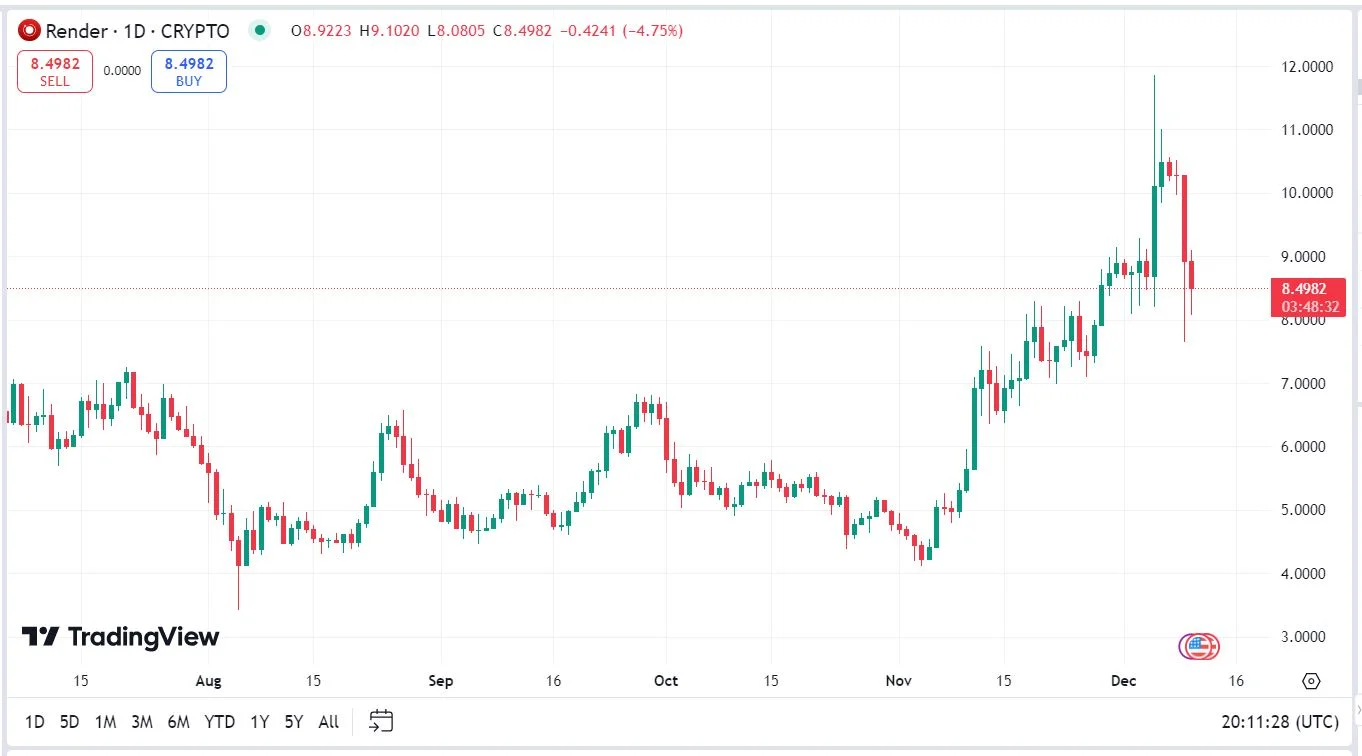The height and width of the screenshot is (756, 1362).
Task: Open chart scale settings gear icon
Action: click(x=1312, y=681)
